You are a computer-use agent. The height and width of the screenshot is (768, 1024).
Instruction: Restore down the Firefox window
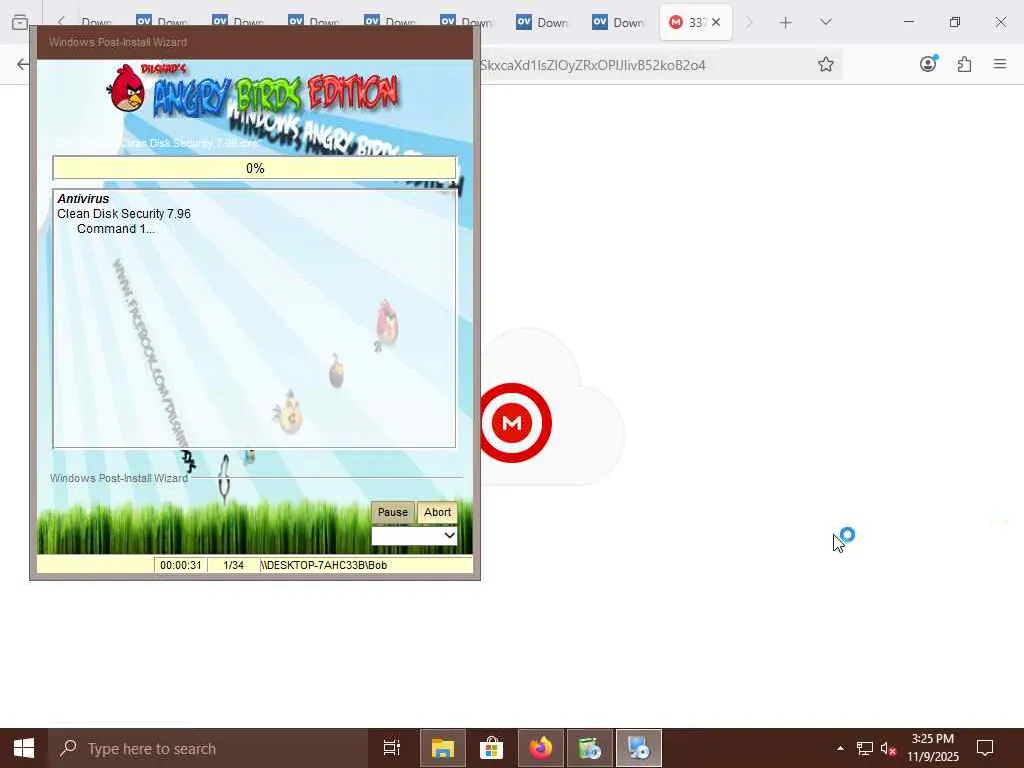[x=955, y=22]
